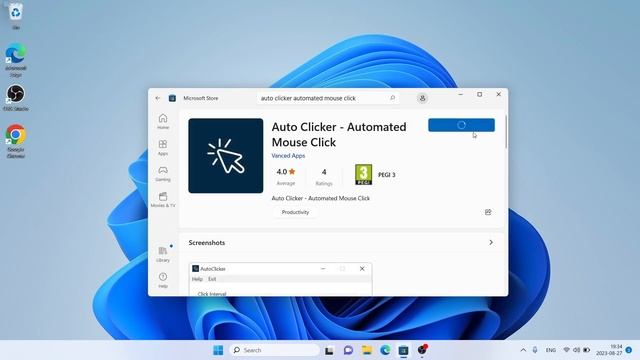Screen dimensions: 640x360
Task: Click the 4 Ratings count
Action: point(324,177)
